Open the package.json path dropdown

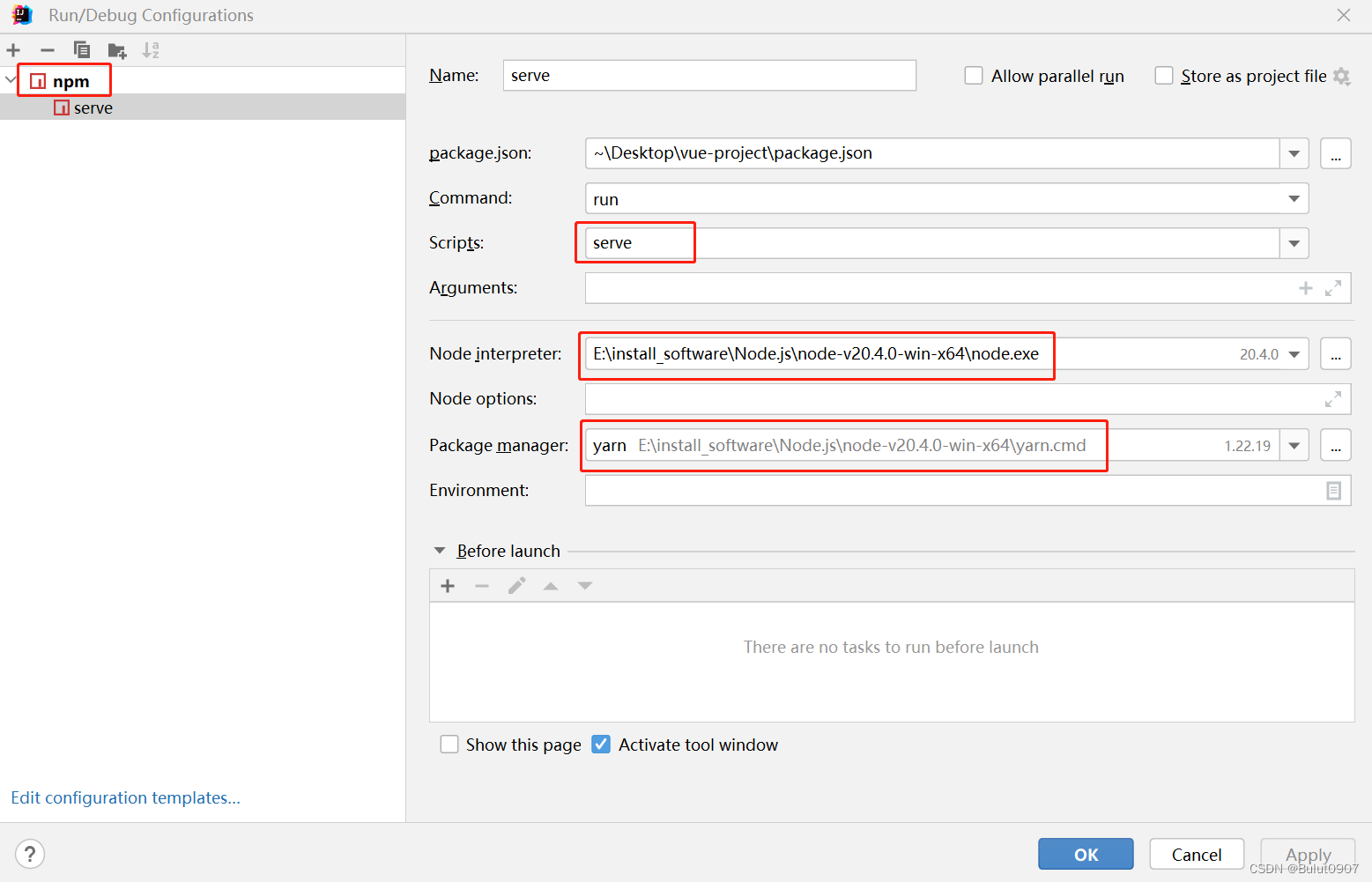tap(1294, 153)
